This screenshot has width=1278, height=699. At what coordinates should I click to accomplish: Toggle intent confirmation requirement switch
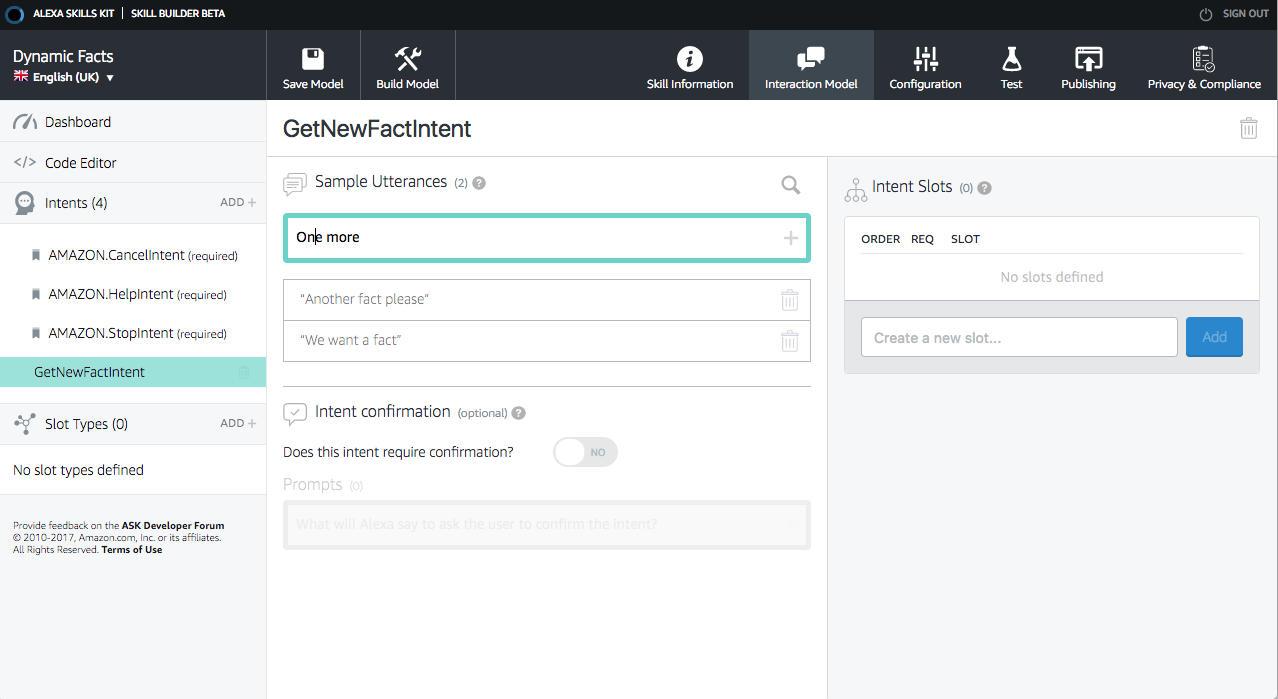pyautogui.click(x=585, y=452)
